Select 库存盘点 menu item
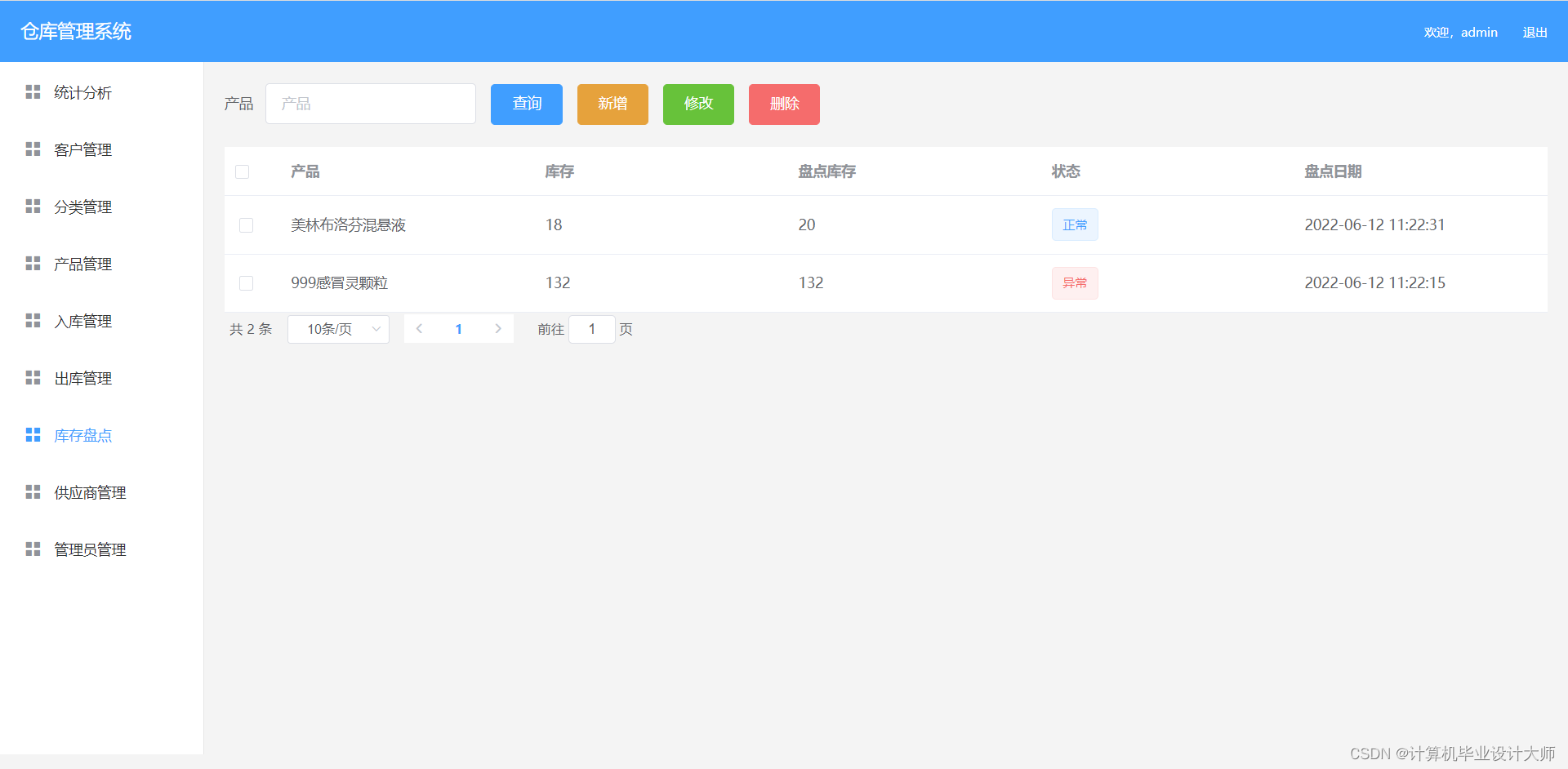This screenshot has height=769, width=1568. 101,435
